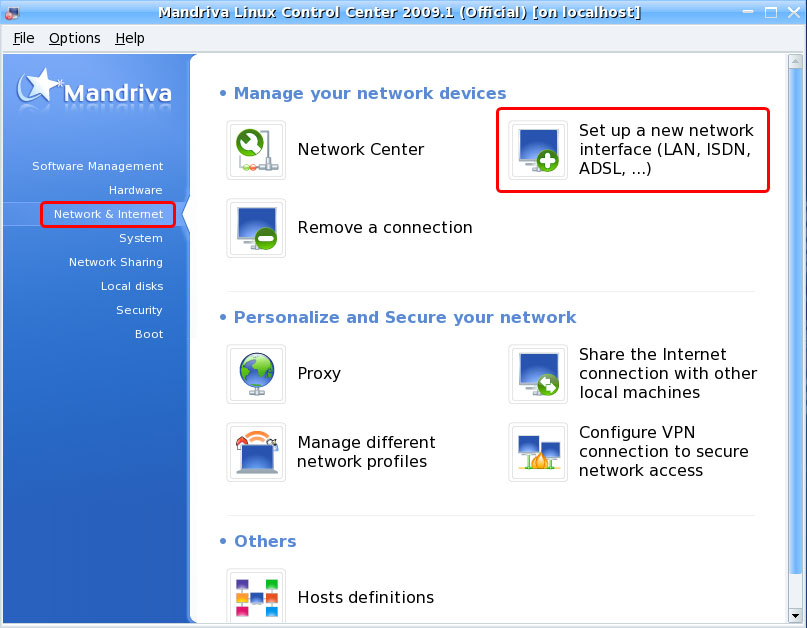This screenshot has width=807, height=628.
Task: Open the Proxy globe icon
Action: click(256, 374)
